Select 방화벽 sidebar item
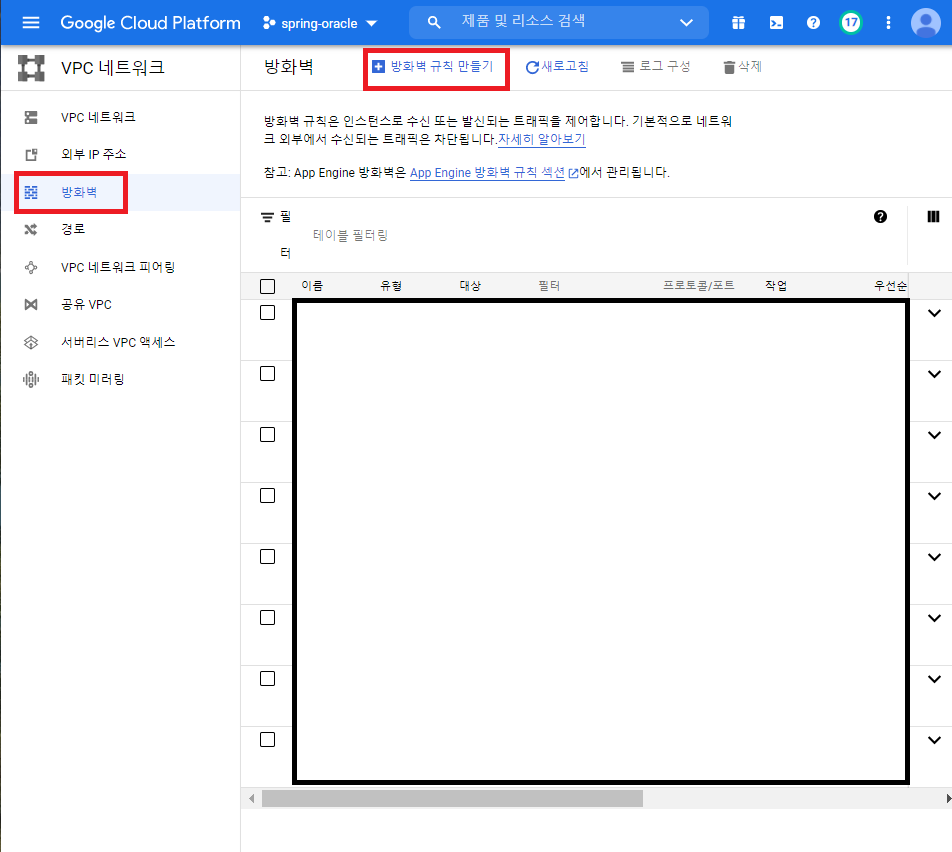Viewport: 952px width, 852px height. point(120,192)
